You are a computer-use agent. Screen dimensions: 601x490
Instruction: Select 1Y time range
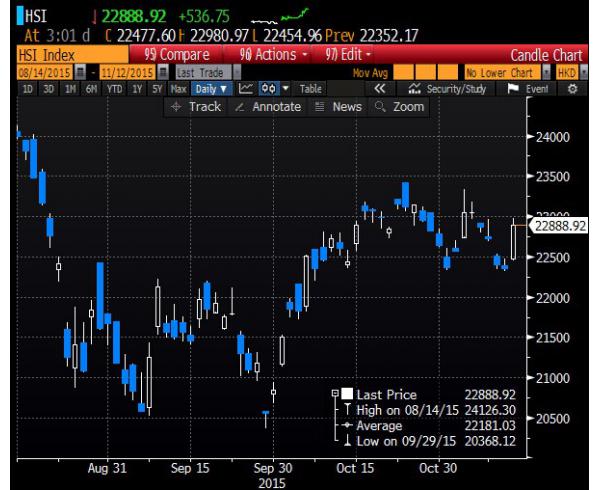(x=137, y=89)
